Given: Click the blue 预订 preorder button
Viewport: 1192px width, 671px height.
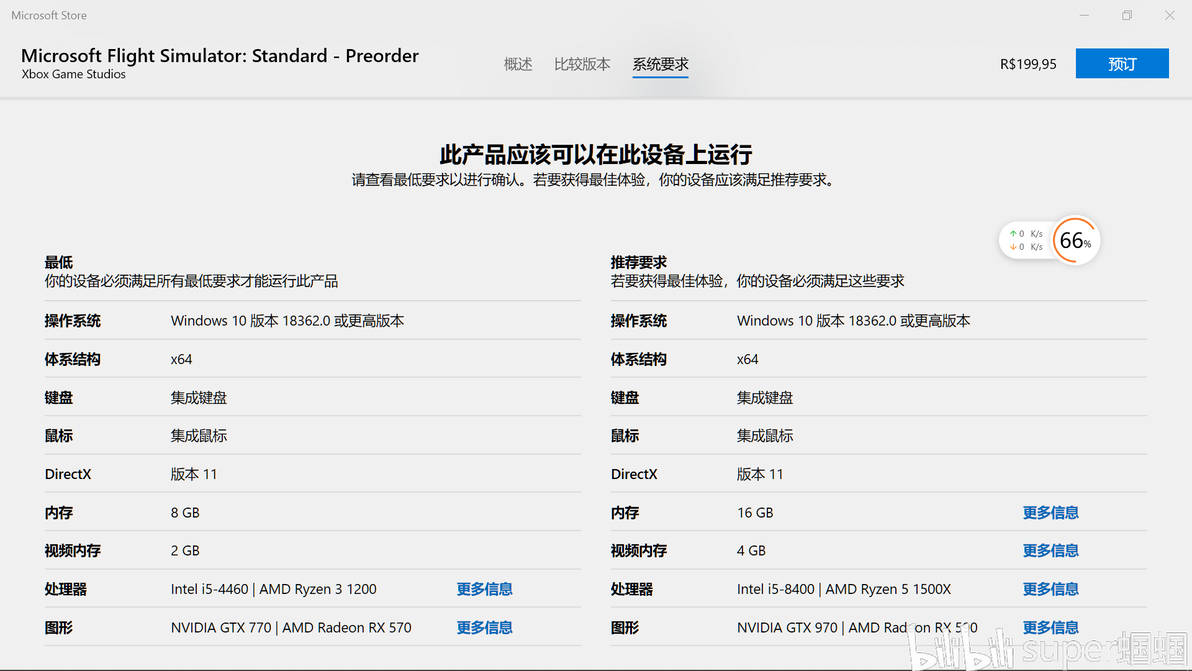Looking at the screenshot, I should coord(1122,64).
